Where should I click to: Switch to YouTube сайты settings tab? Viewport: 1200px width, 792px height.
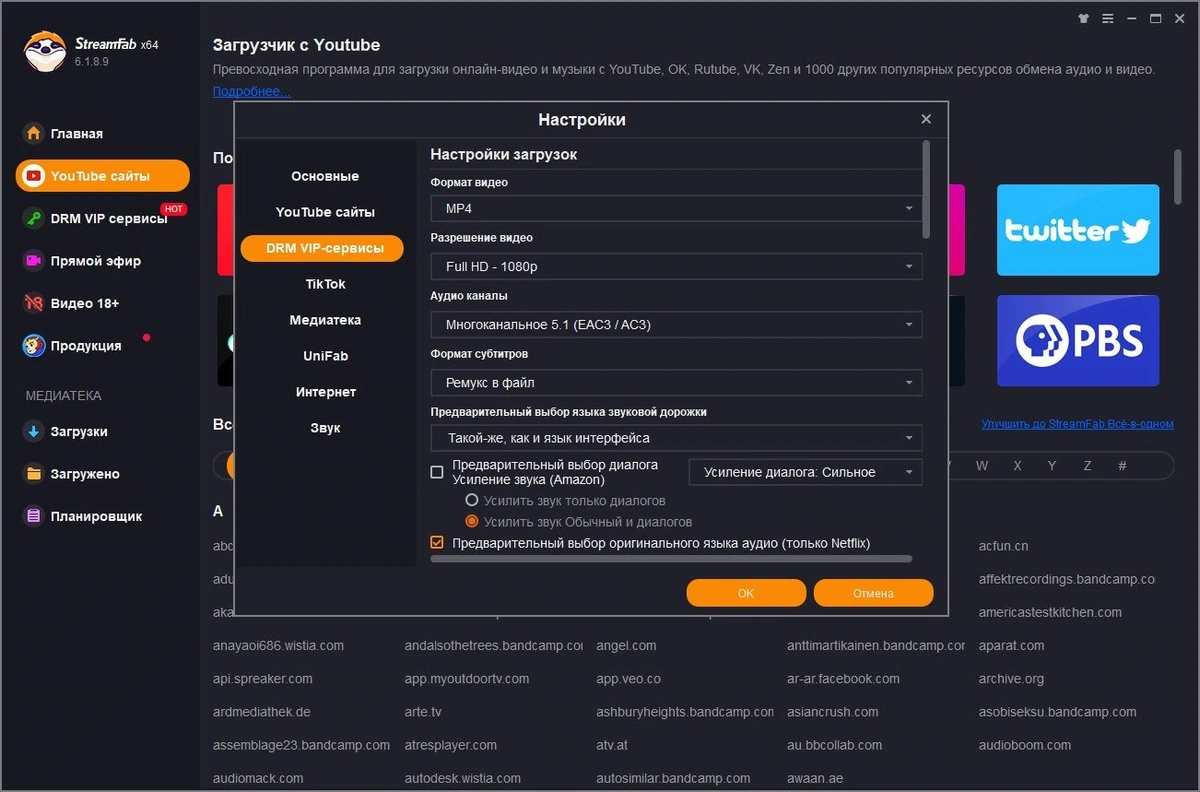coord(325,212)
